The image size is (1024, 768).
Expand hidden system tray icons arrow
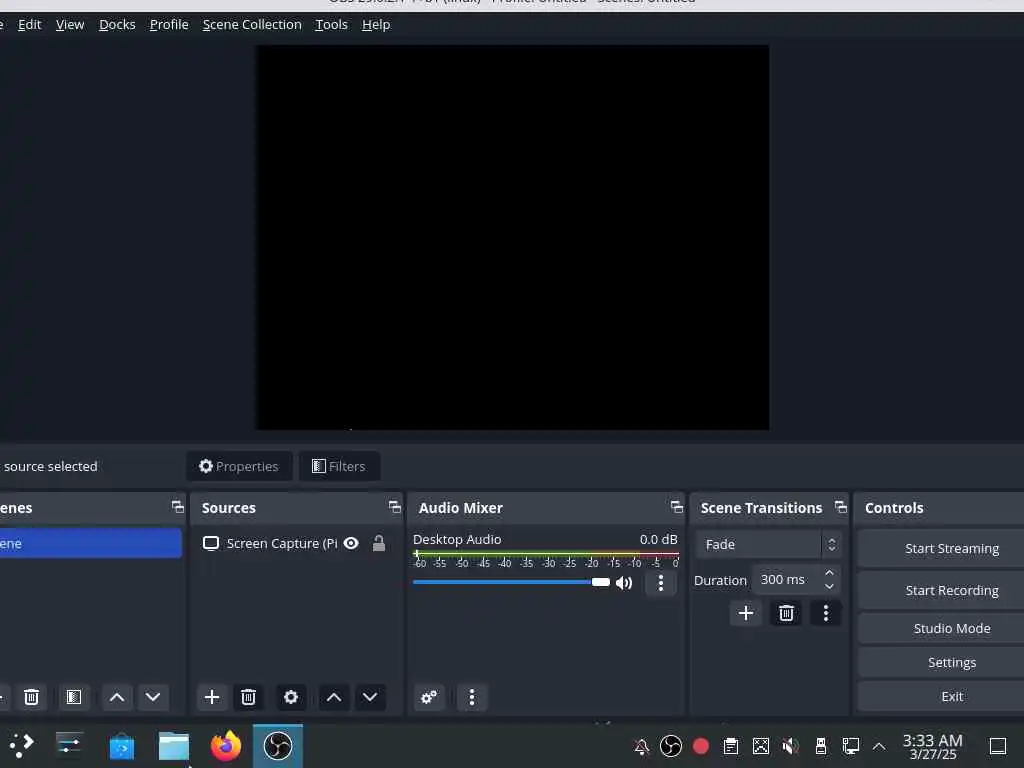click(879, 746)
